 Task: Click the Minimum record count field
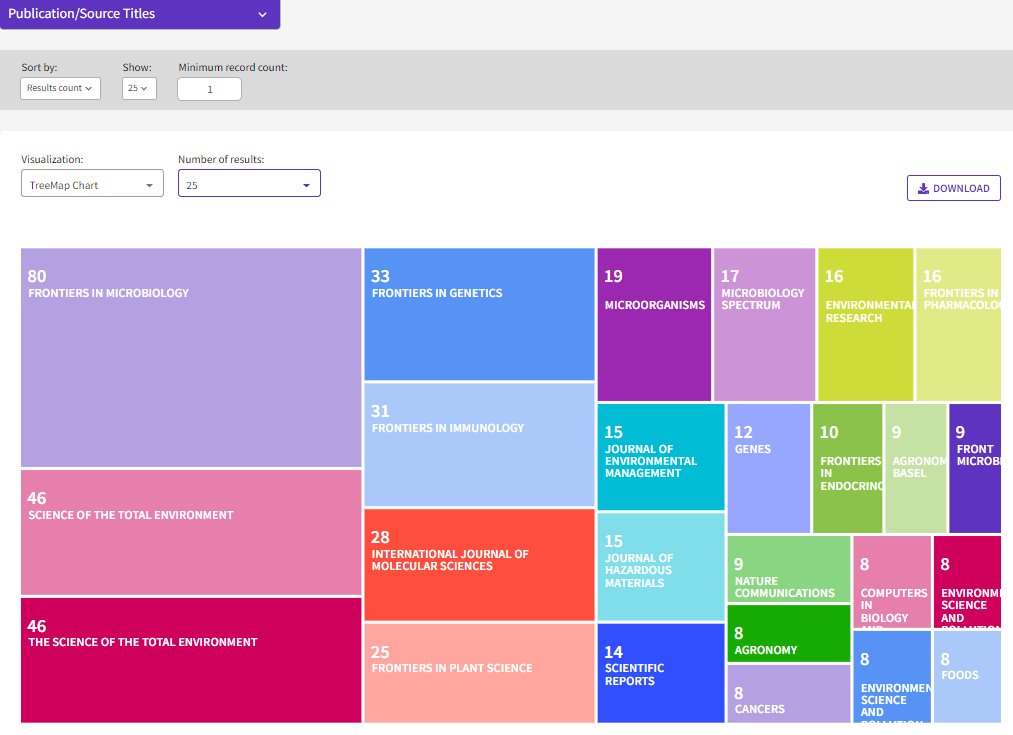pos(209,89)
